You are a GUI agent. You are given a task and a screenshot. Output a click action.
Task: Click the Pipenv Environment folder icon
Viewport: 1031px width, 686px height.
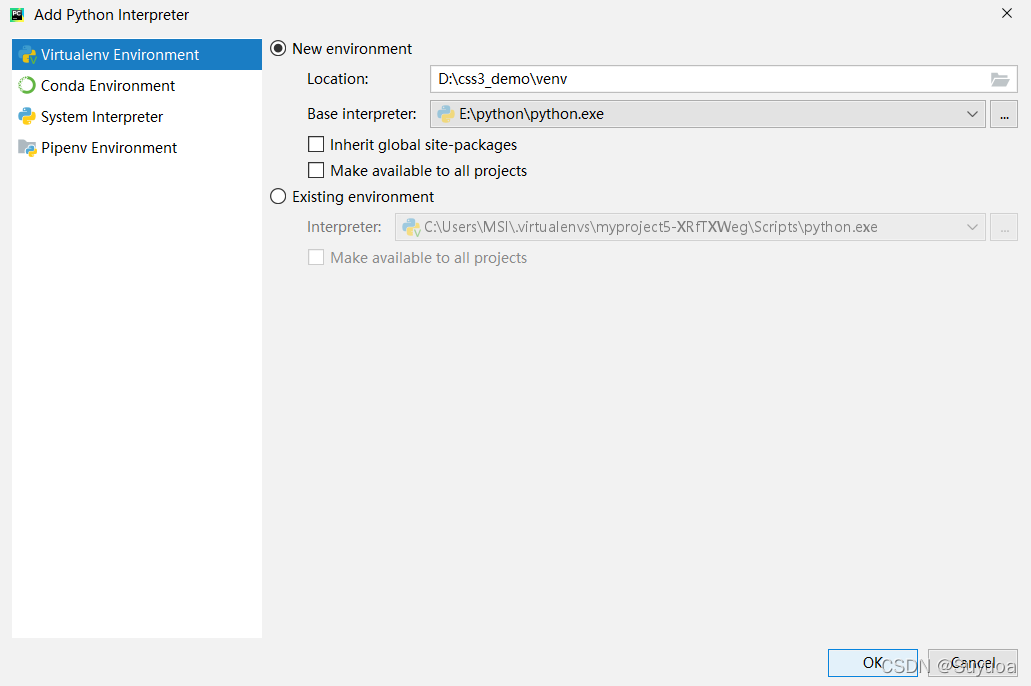pyautogui.click(x=27, y=148)
